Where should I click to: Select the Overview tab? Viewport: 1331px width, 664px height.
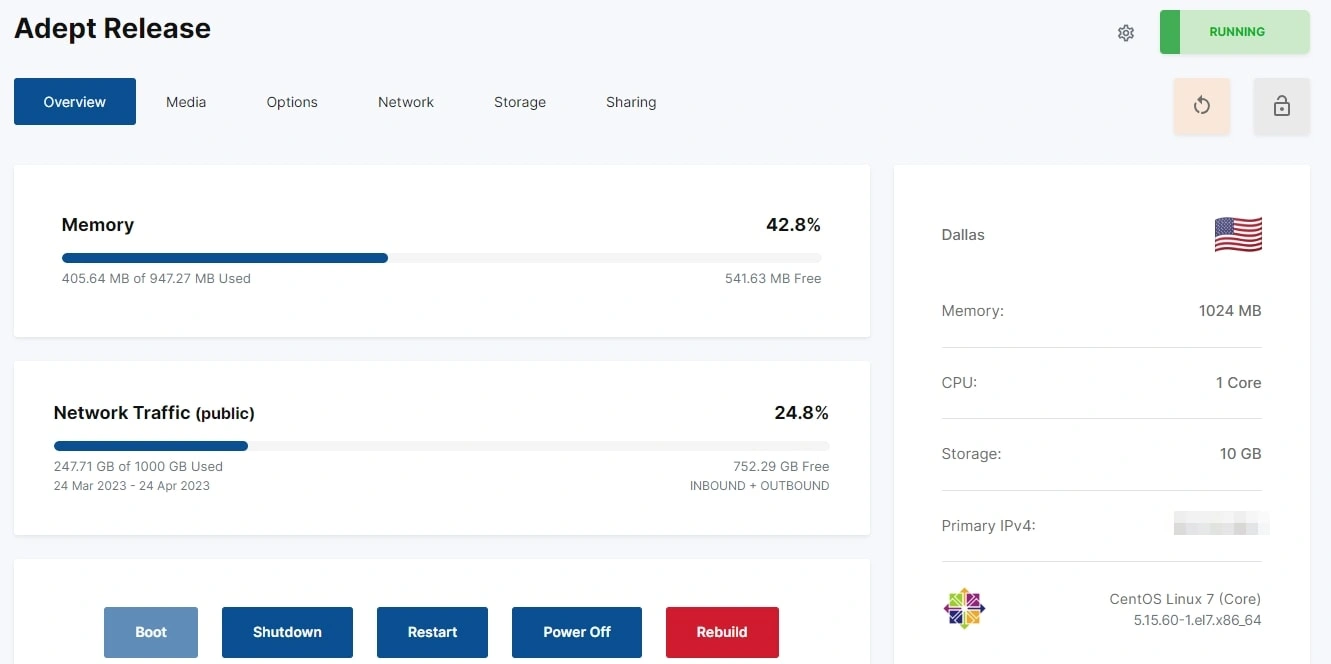(x=75, y=102)
